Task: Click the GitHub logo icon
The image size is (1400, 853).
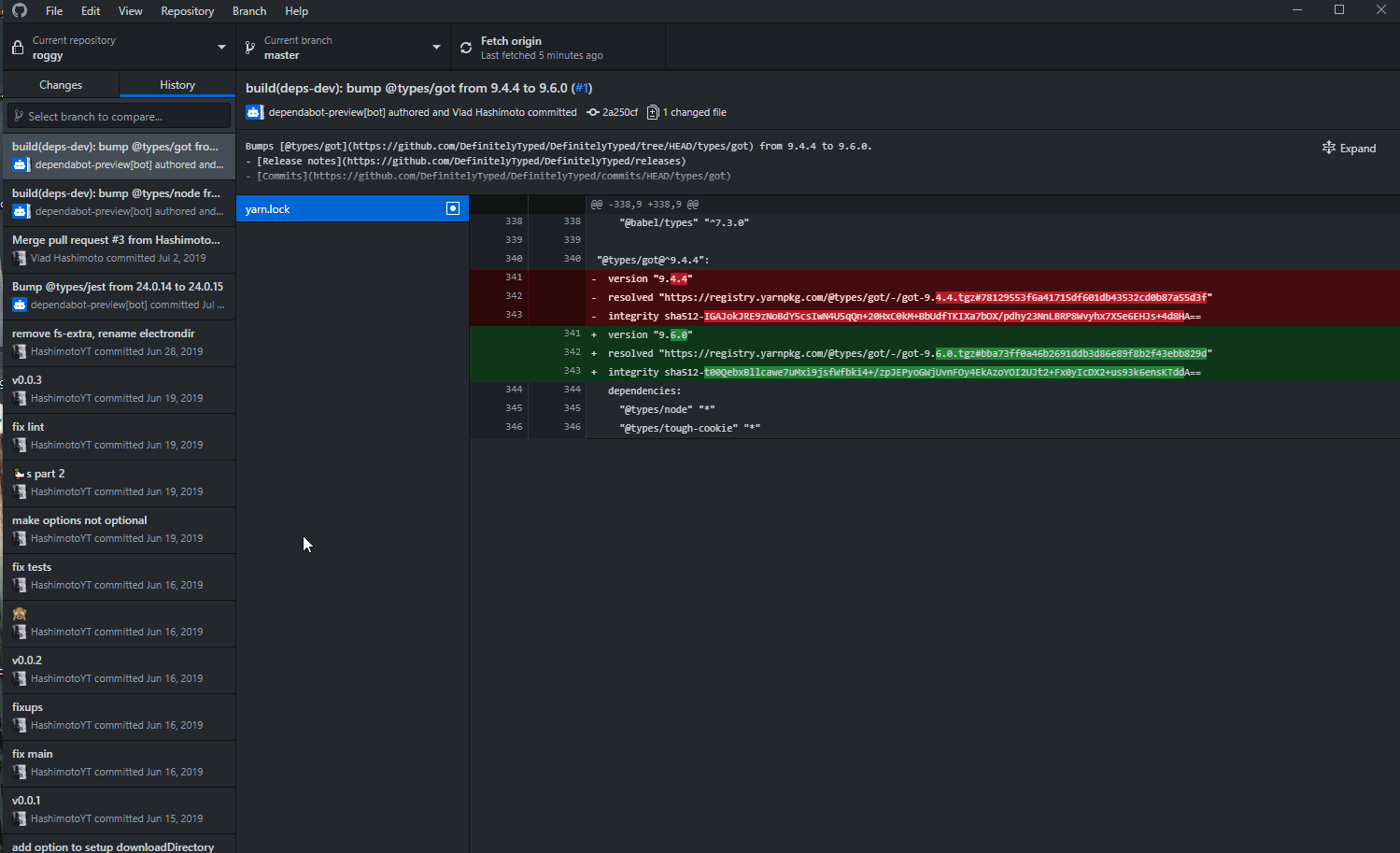Action: coord(20,10)
